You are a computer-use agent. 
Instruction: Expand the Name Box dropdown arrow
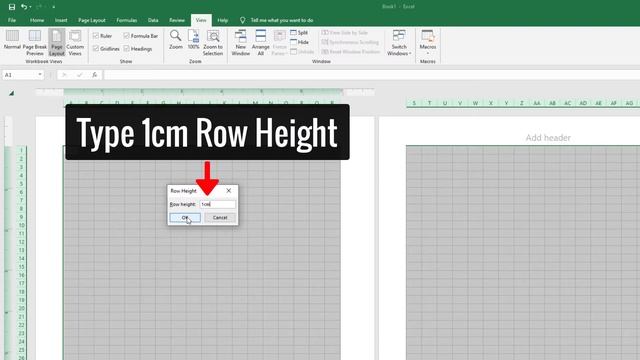[40, 75]
